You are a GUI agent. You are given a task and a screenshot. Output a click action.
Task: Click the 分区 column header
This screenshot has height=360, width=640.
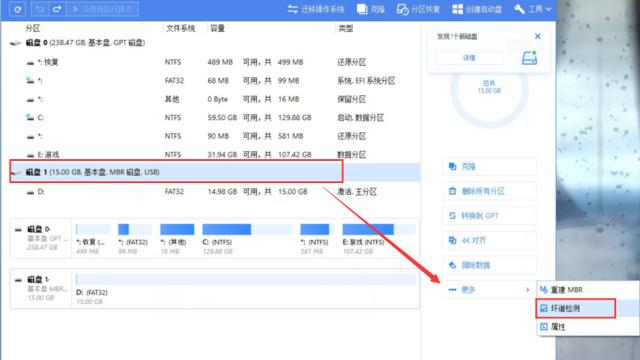pyautogui.click(x=33, y=28)
